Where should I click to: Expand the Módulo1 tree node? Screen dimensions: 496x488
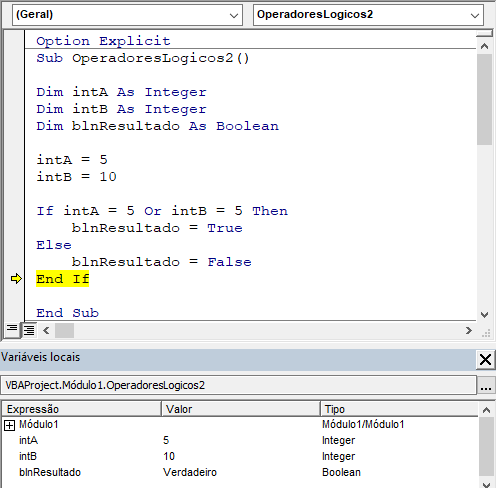pyautogui.click(x=9, y=425)
